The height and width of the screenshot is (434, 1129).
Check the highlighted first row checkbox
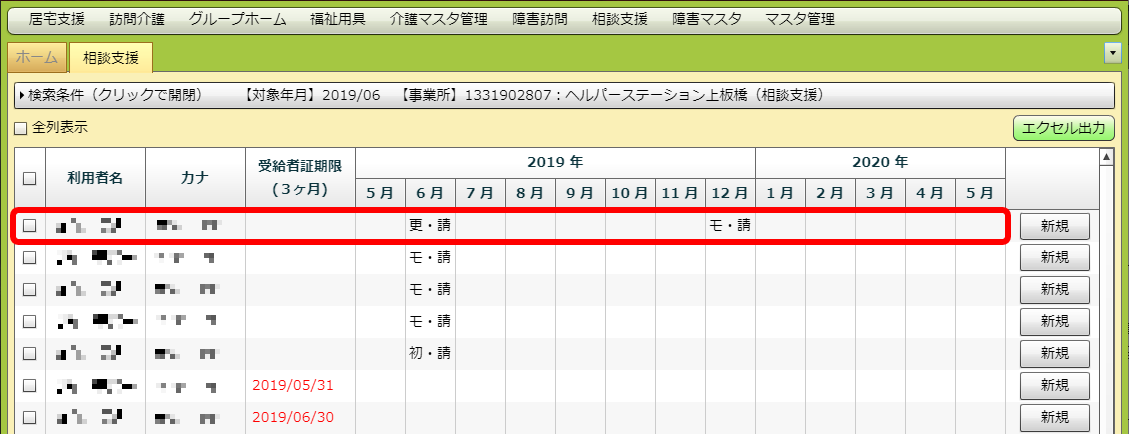pos(29,226)
